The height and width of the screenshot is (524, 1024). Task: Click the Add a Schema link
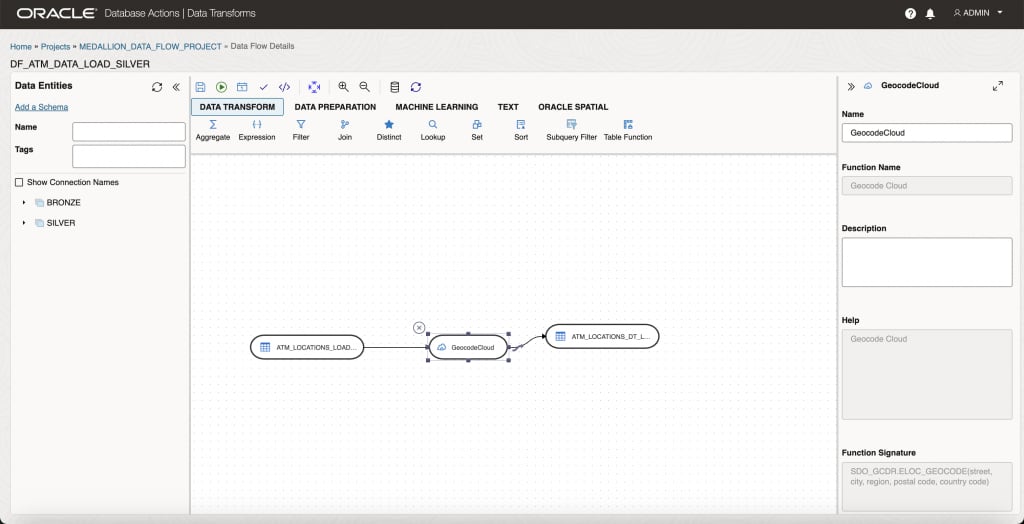[41, 107]
